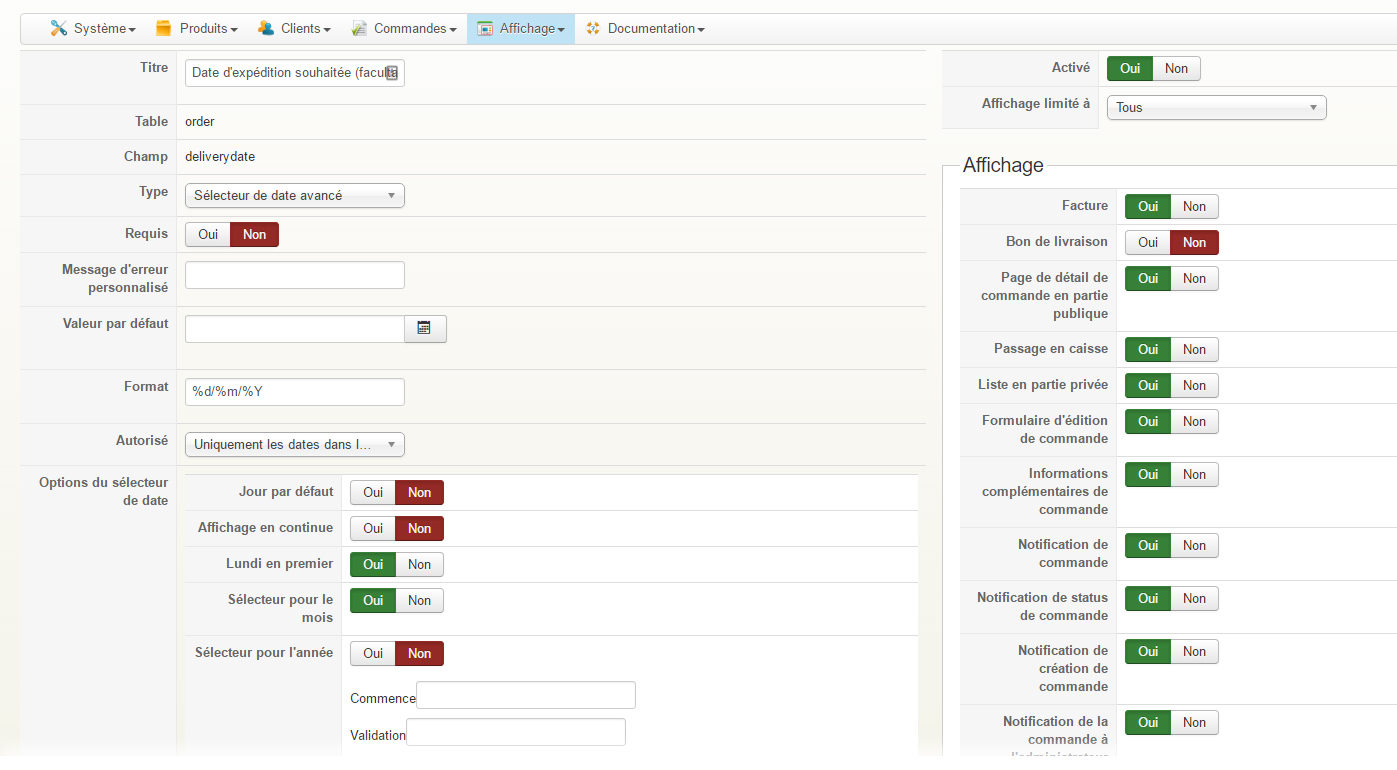Set Requis to Non
The height and width of the screenshot is (770, 1397).
pyautogui.click(x=255, y=234)
